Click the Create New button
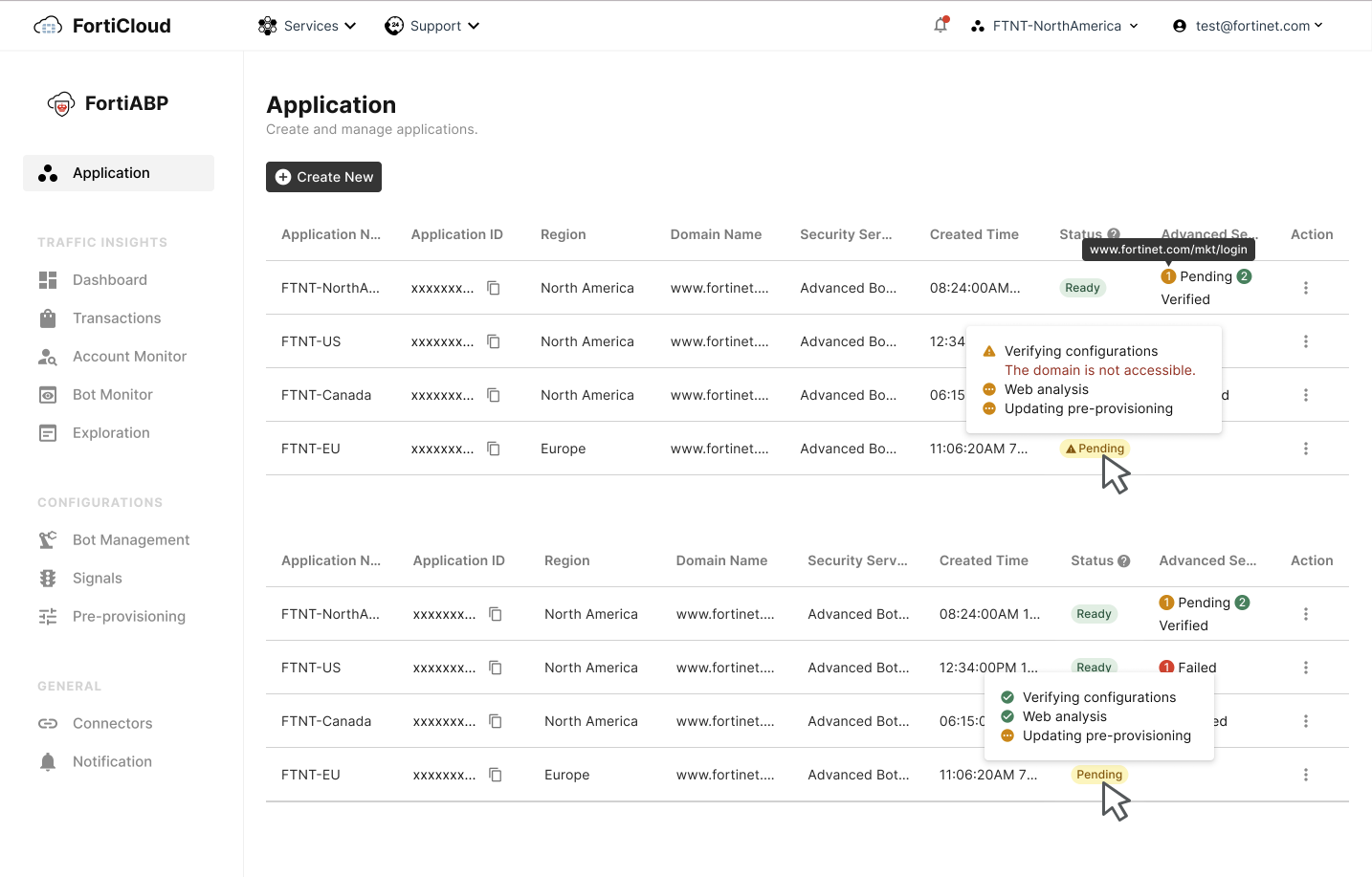This screenshot has height=877, width=1372. 323,177
